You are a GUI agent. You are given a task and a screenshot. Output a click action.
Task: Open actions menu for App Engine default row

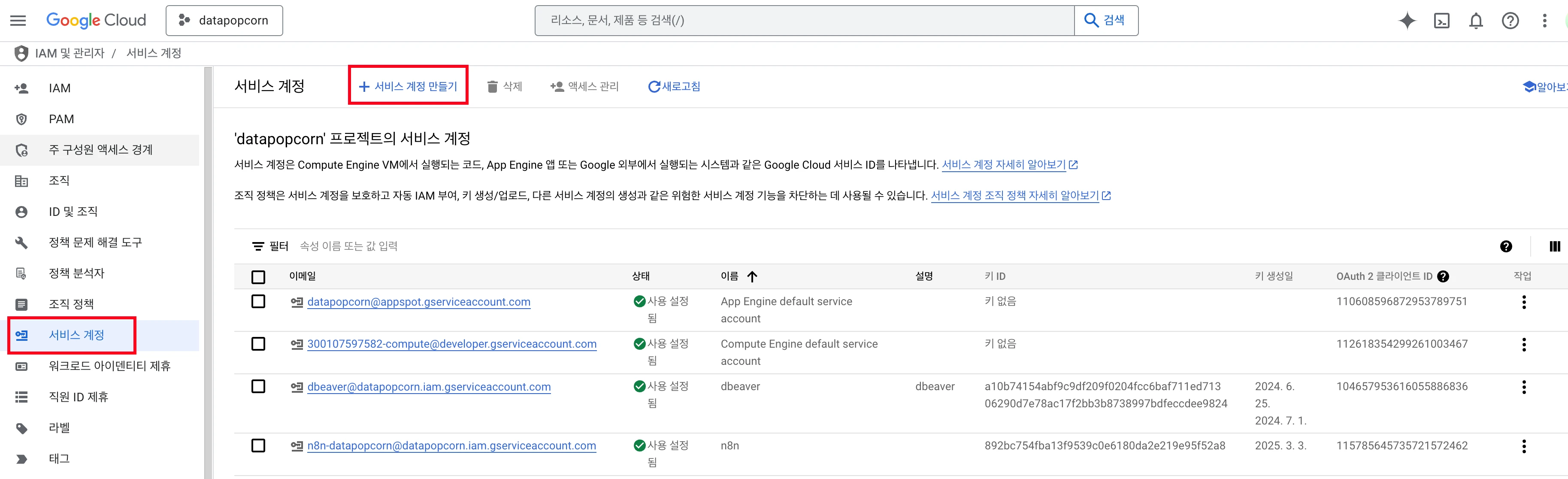click(1523, 303)
